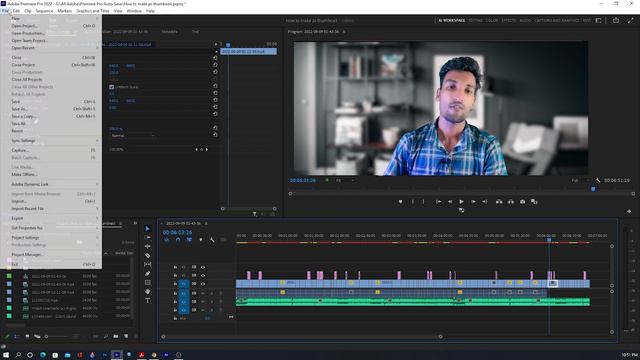Open timeline display settings wrench
This screenshot has height=360, width=640.
[212, 240]
